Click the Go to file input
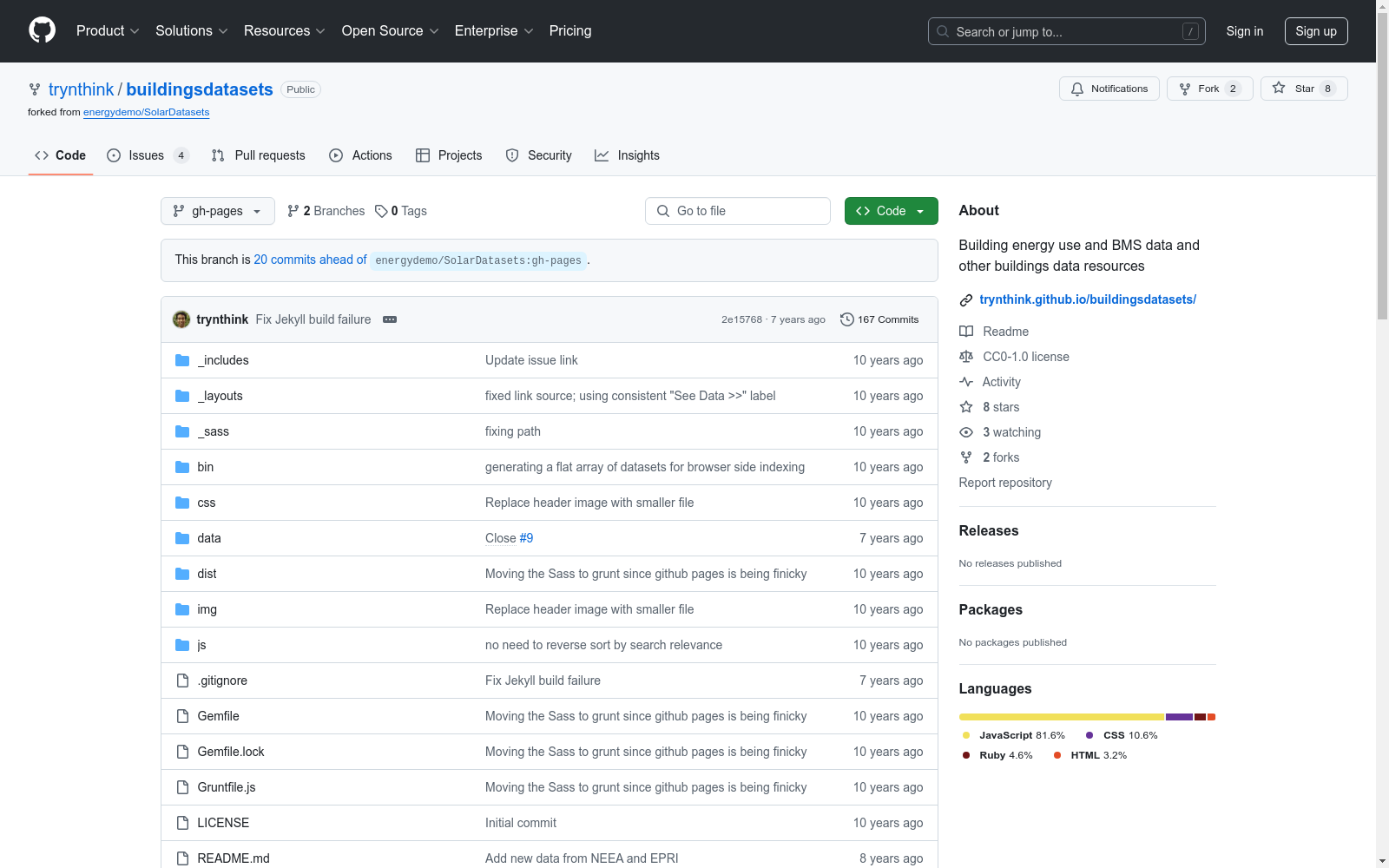This screenshot has height=868, width=1389. 738,211
